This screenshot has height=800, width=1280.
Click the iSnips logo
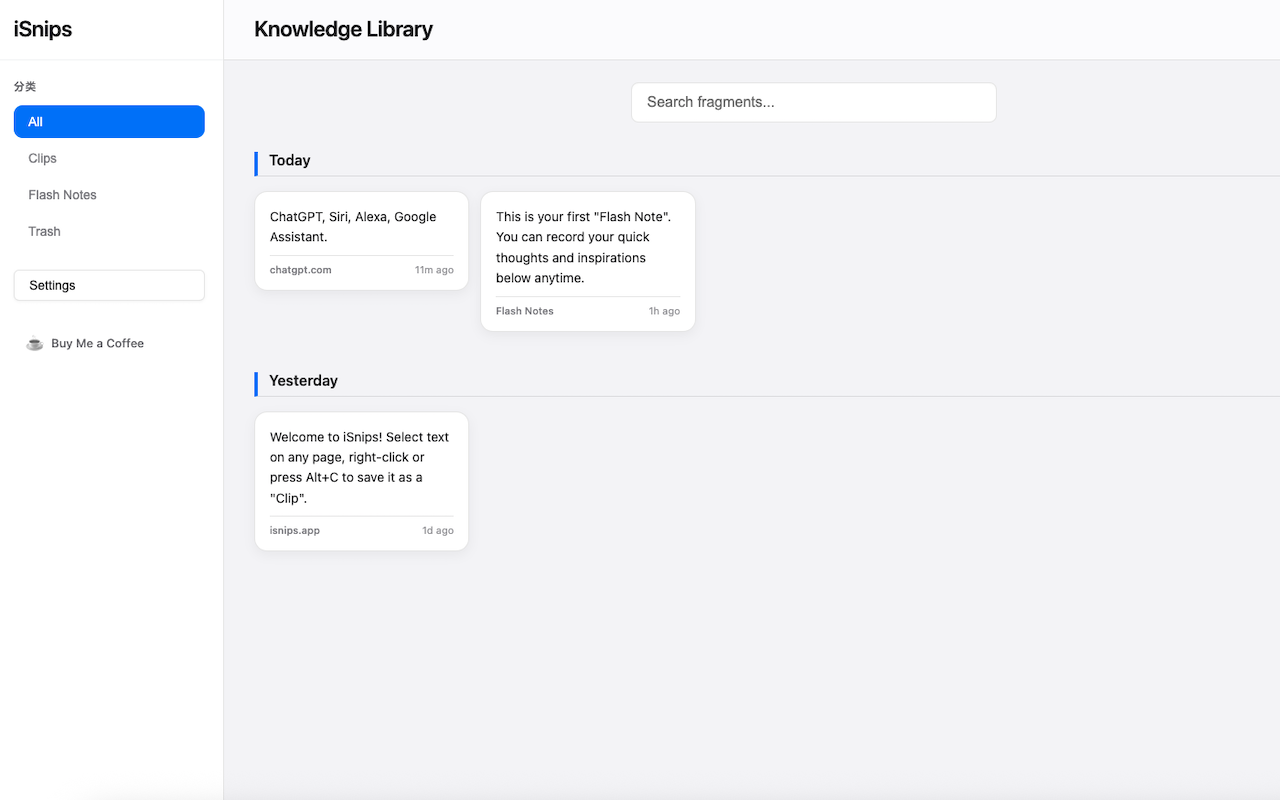(42, 29)
